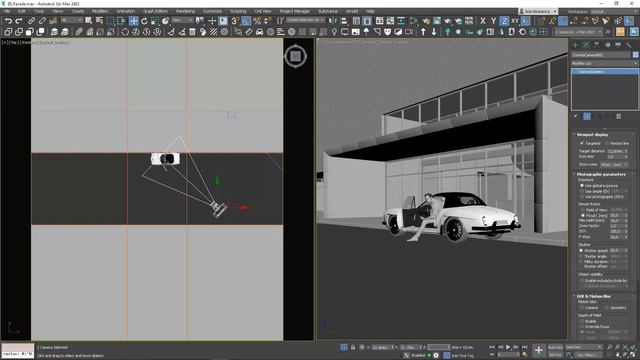640x360 pixels.
Task: Restrict transform to the X axis
Action: (483, 20)
